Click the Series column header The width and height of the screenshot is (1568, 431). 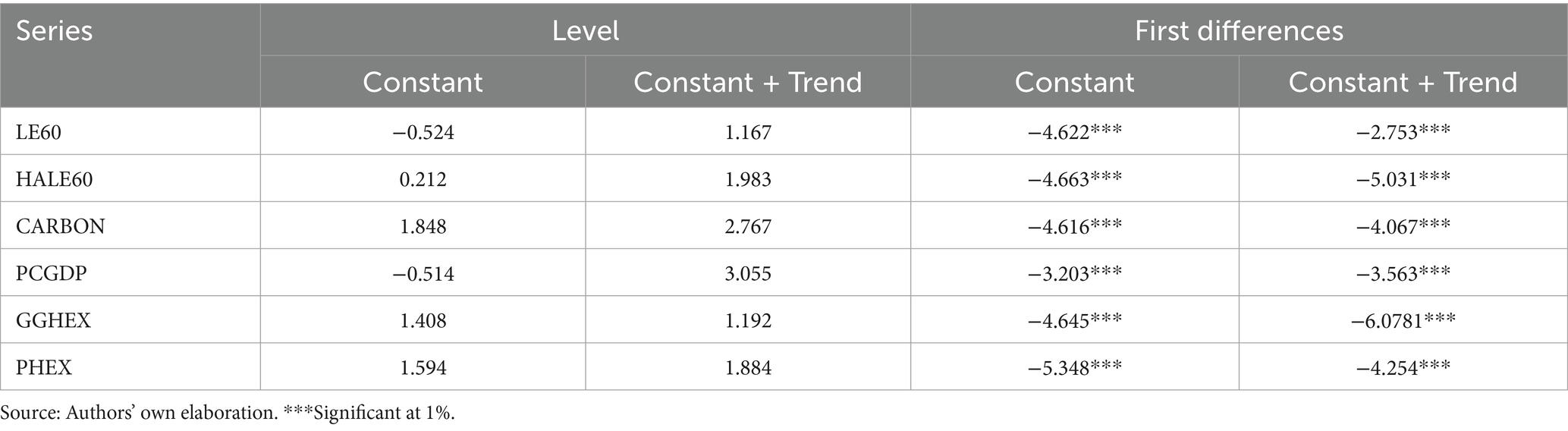pos(55,32)
